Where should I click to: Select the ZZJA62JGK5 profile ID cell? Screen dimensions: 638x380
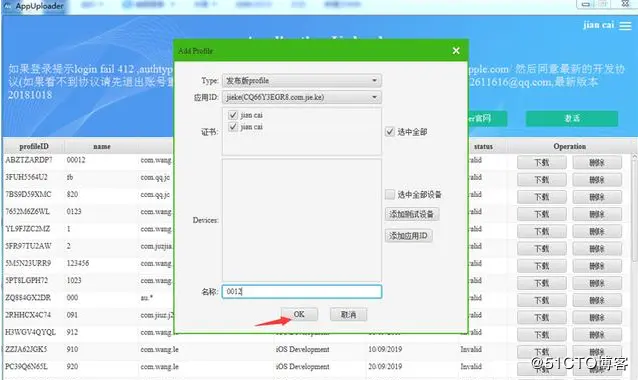(26, 349)
